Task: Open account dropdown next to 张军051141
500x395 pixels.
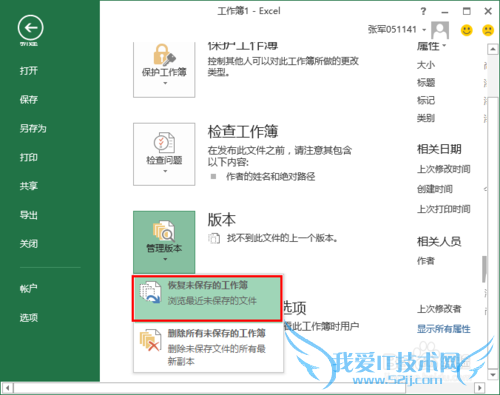Action: point(424,30)
